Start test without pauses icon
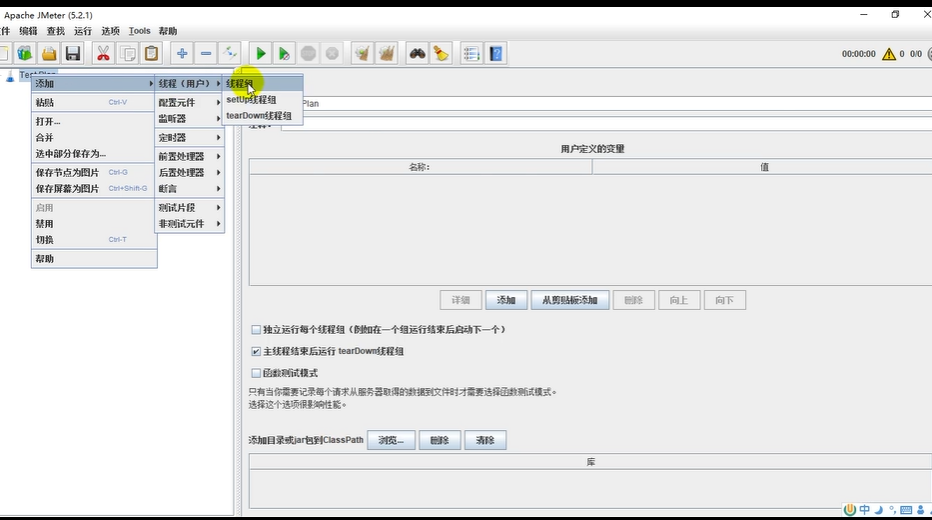932x520 pixels. click(x=284, y=53)
